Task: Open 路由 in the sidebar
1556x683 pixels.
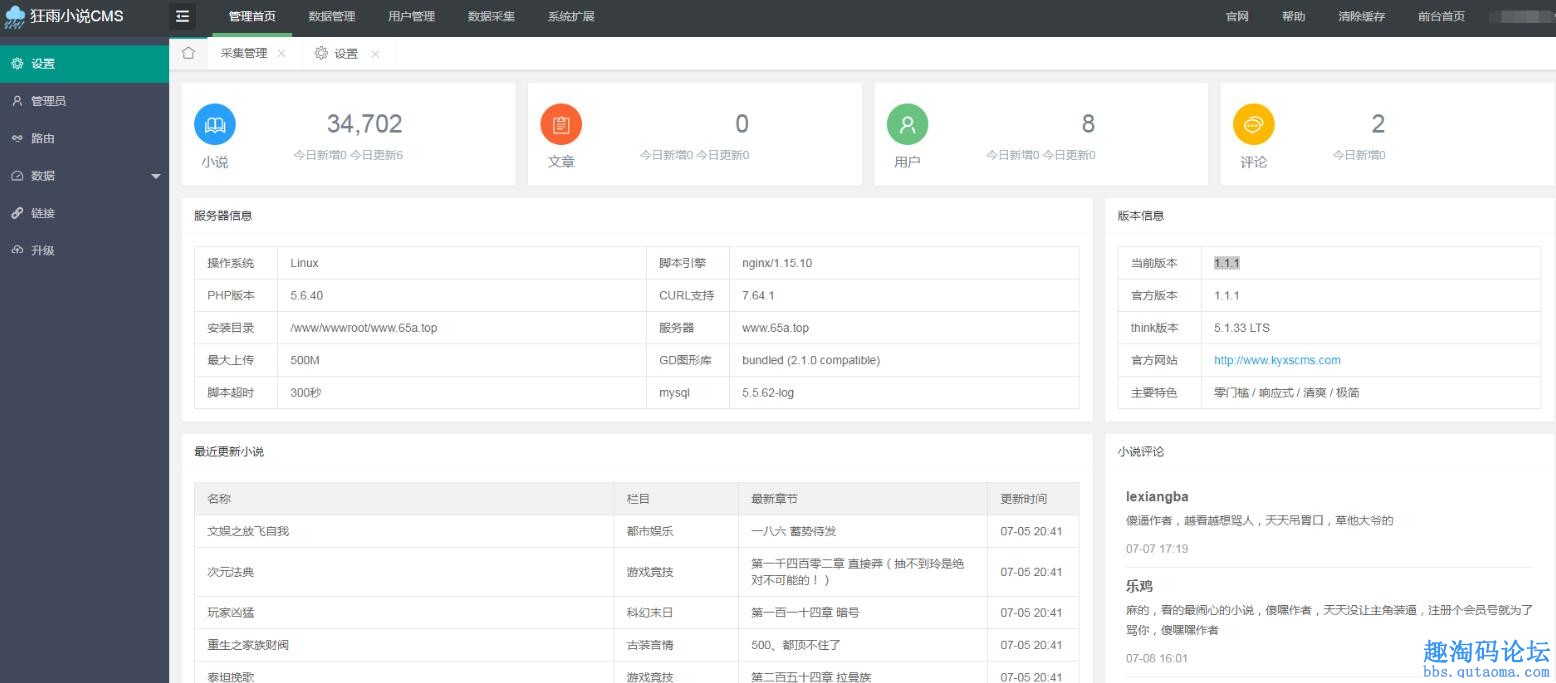Action: [42, 138]
